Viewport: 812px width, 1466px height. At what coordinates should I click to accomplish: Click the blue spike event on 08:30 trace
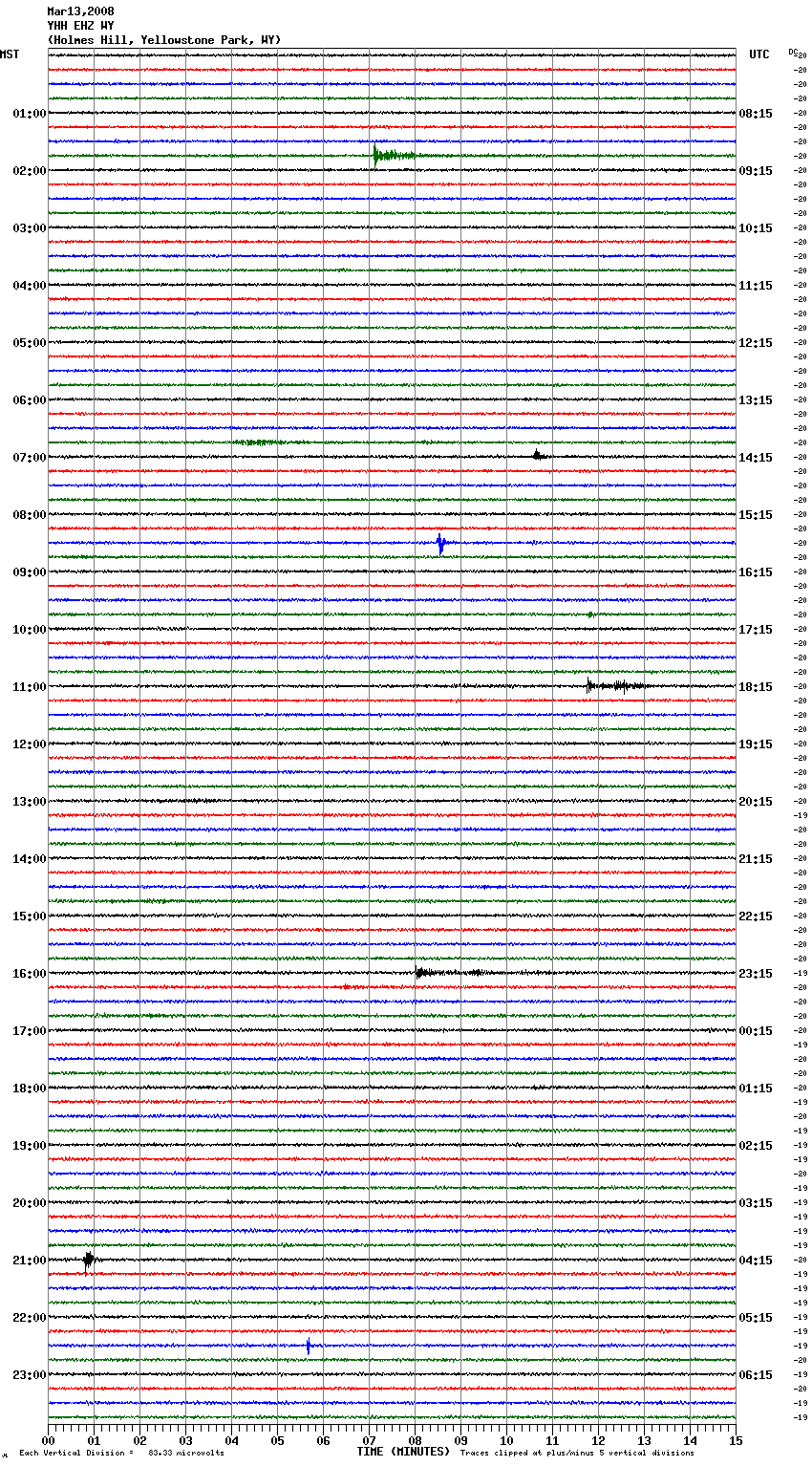(x=440, y=543)
